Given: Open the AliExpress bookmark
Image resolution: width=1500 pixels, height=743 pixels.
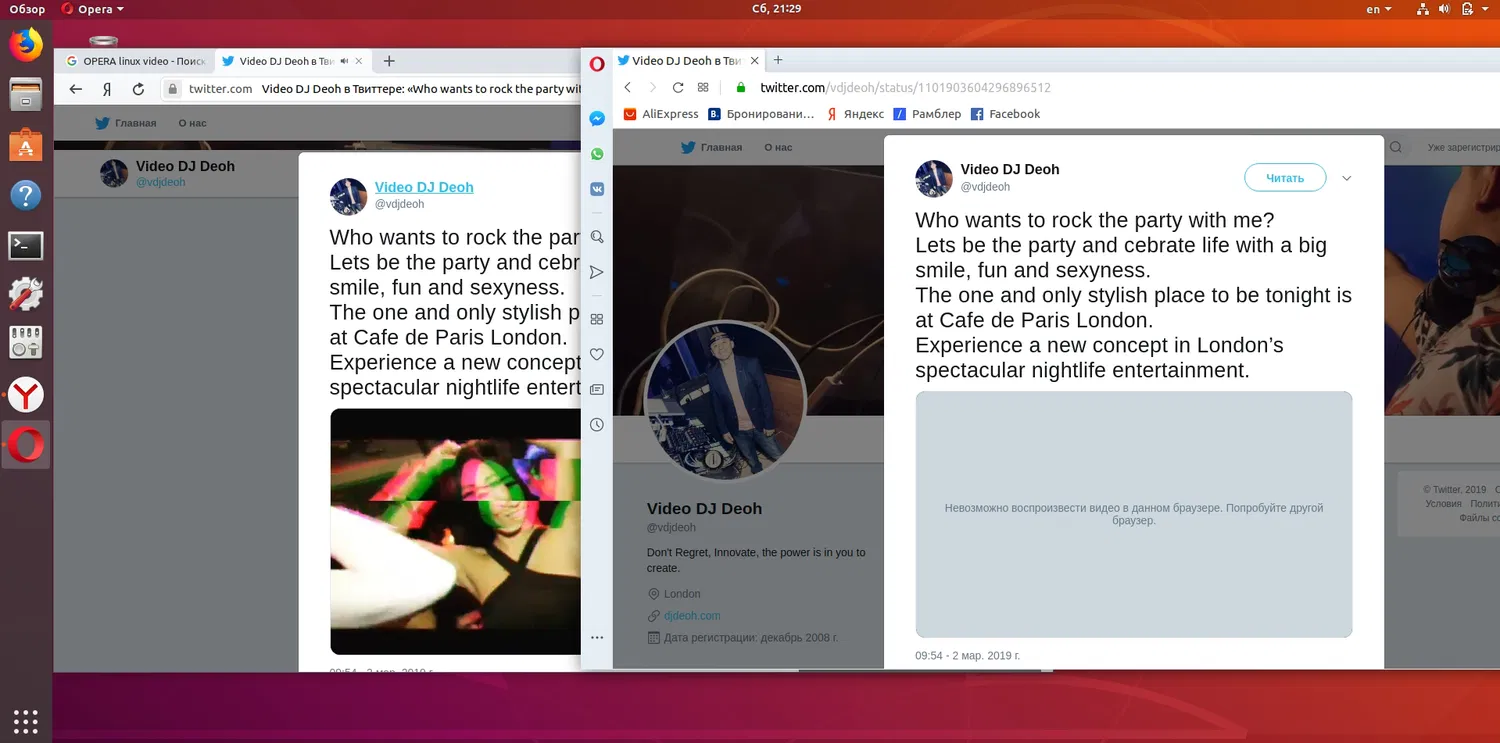Looking at the screenshot, I should [x=661, y=114].
